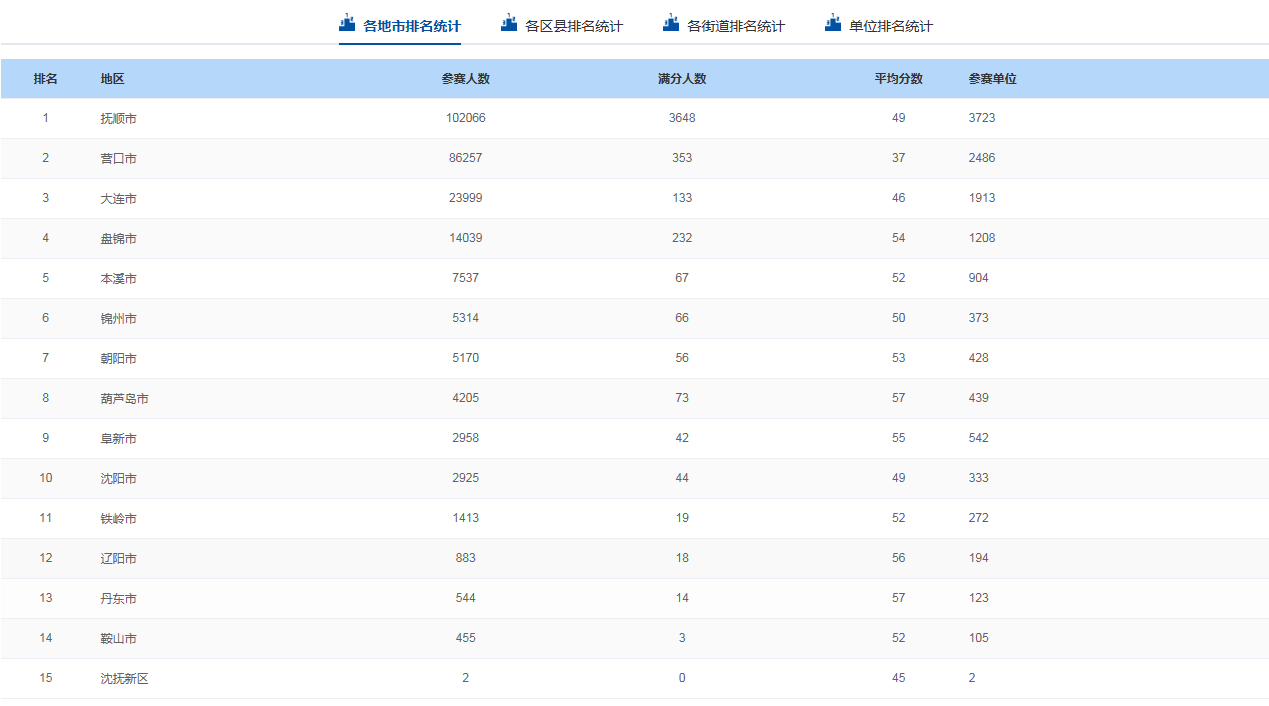Image resolution: width=1269 pixels, height=706 pixels.
Task: Click unit count 904 for 本溪市
Action: point(979,278)
